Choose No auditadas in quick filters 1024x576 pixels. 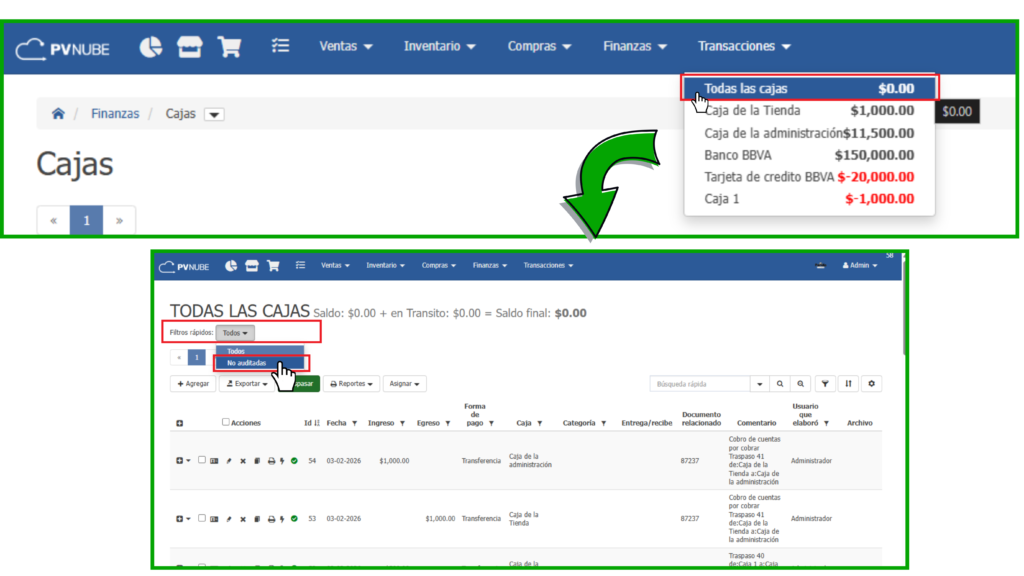click(247, 363)
